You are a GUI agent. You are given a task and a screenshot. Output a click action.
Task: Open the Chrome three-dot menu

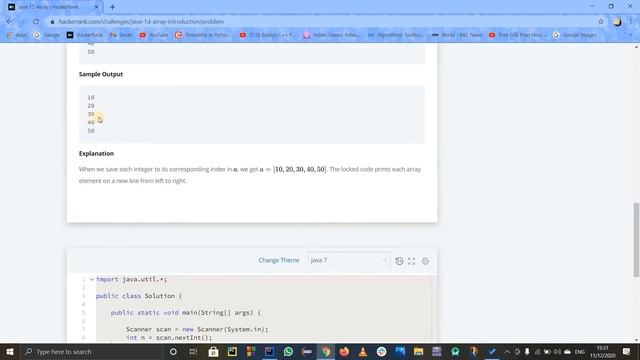pos(631,22)
